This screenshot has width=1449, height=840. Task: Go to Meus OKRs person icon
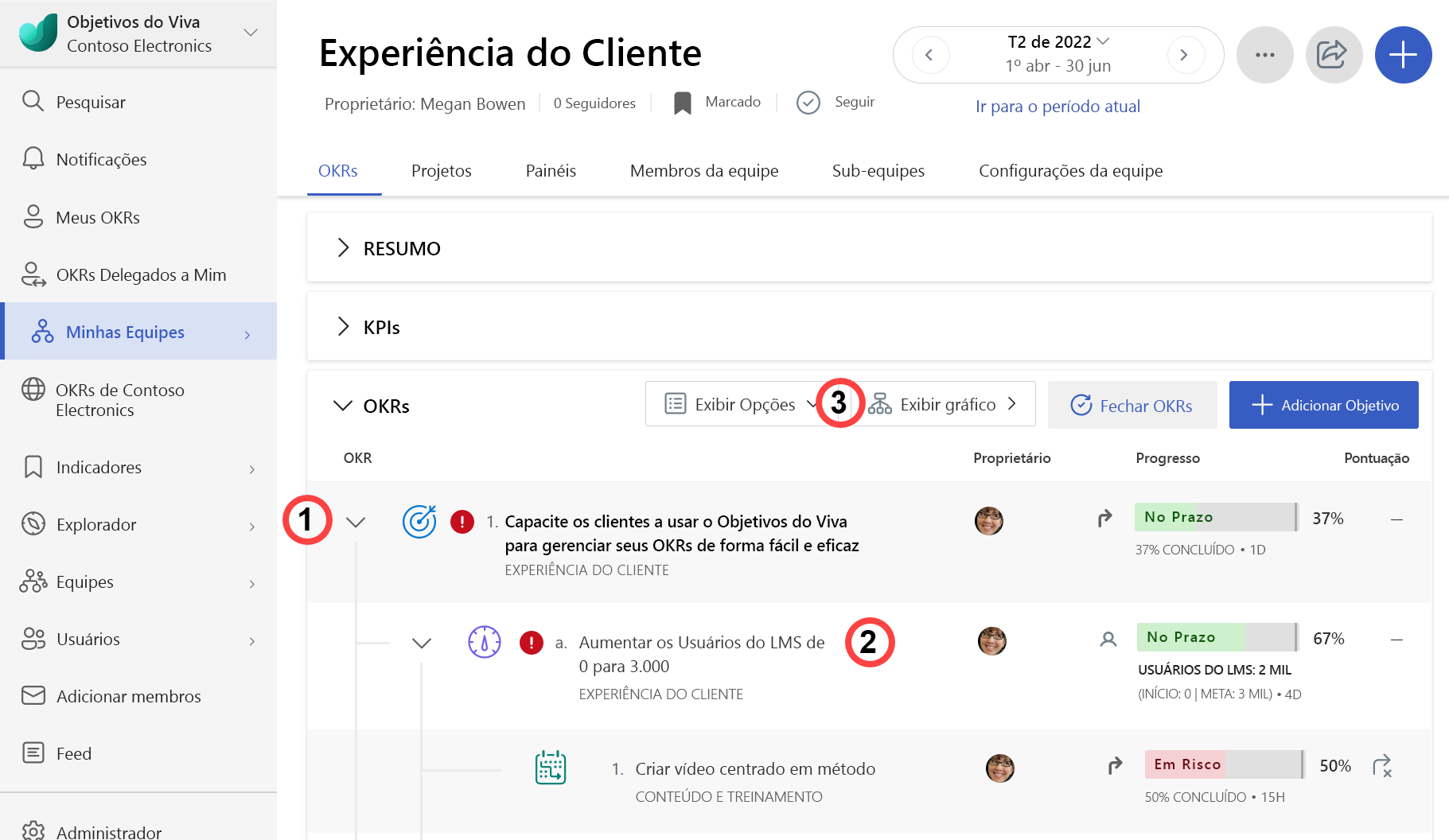[33, 216]
